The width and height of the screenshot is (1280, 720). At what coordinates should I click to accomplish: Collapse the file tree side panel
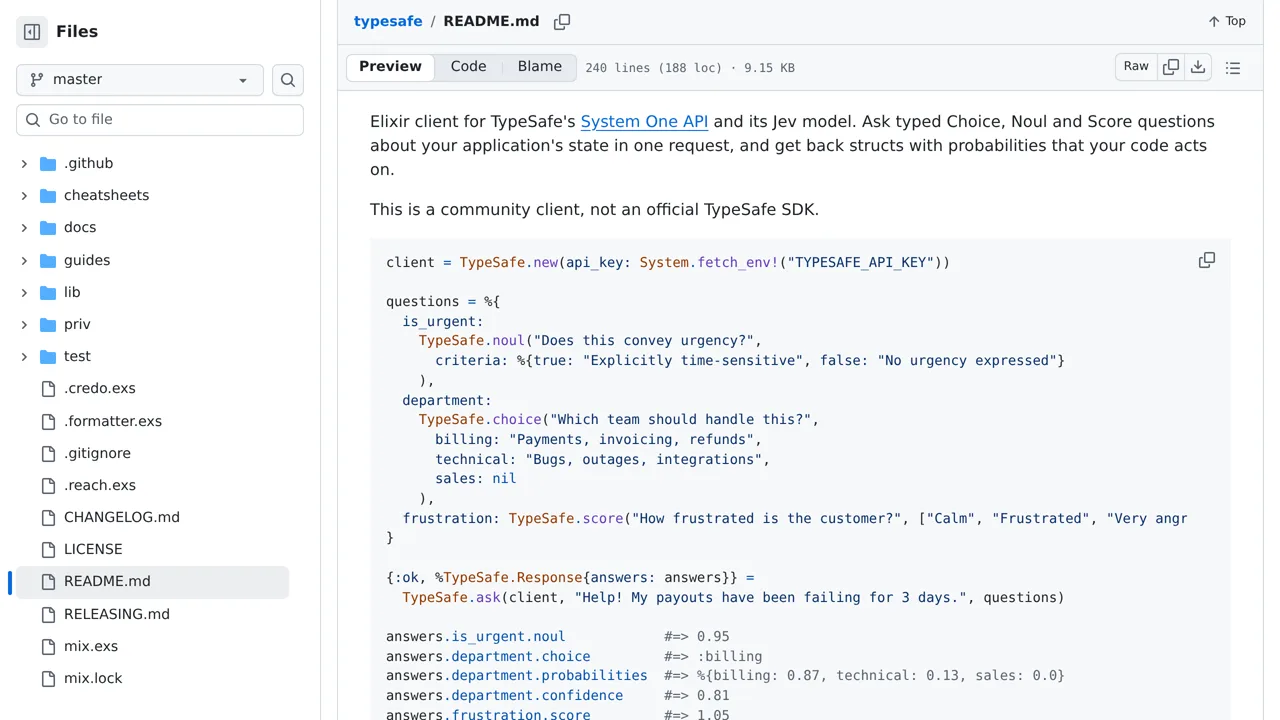coord(32,32)
